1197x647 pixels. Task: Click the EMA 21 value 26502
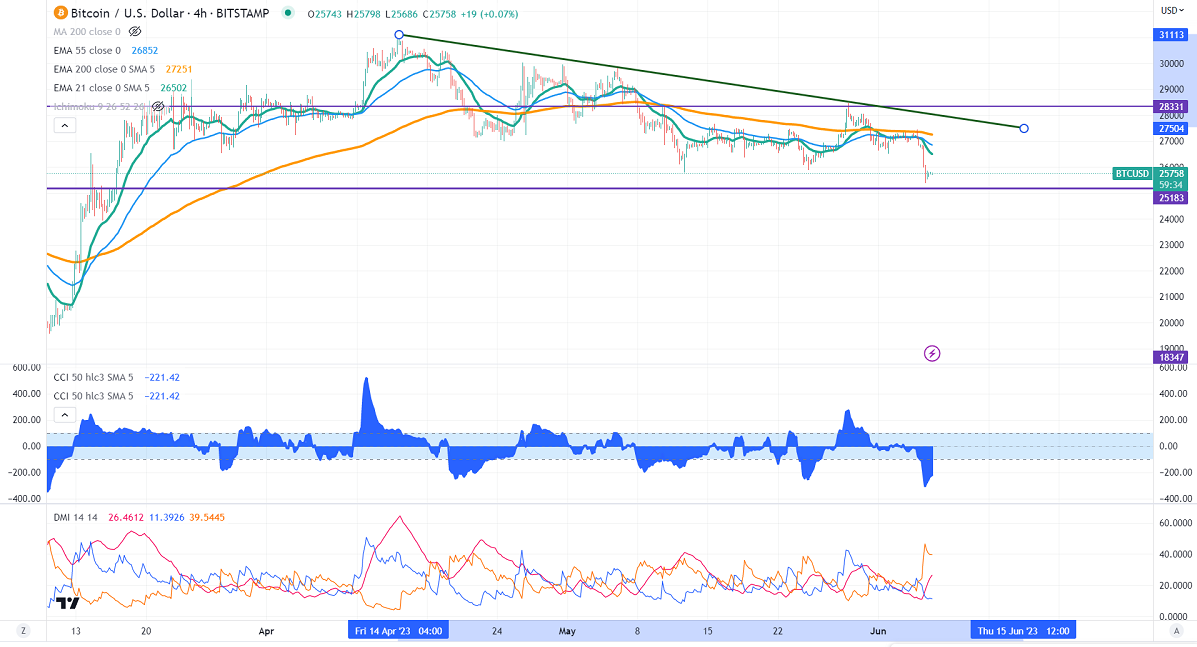(x=173, y=88)
